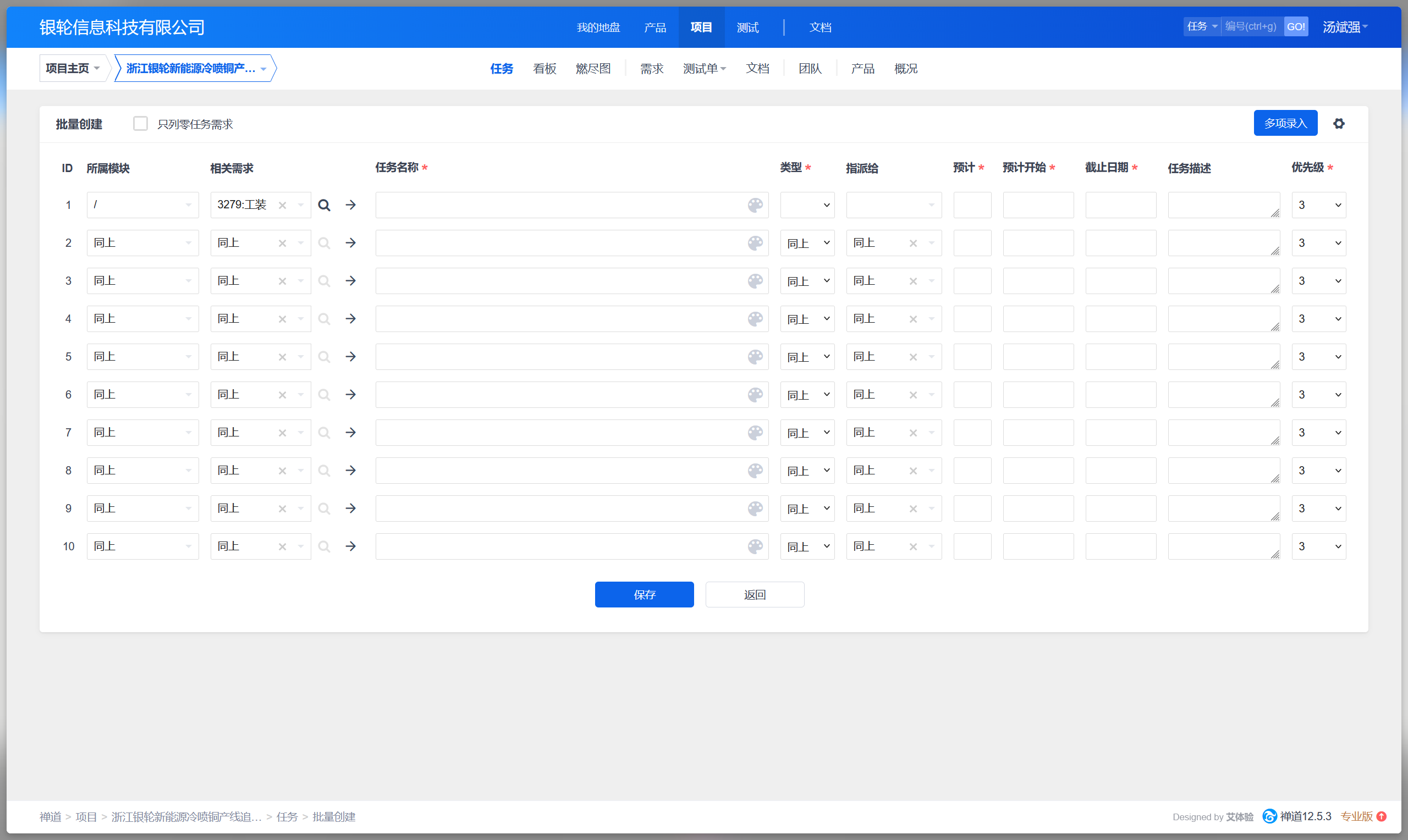Viewport: 1408px width, 840px height.
Task: Click the 保存 button
Action: click(x=643, y=594)
